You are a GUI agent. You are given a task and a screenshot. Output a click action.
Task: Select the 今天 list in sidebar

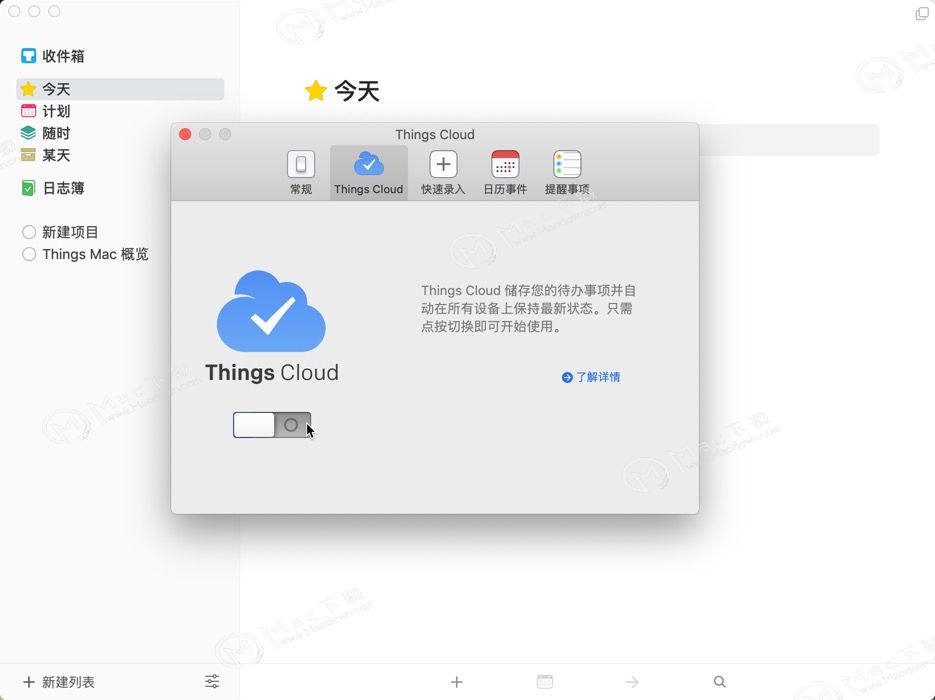[120, 89]
